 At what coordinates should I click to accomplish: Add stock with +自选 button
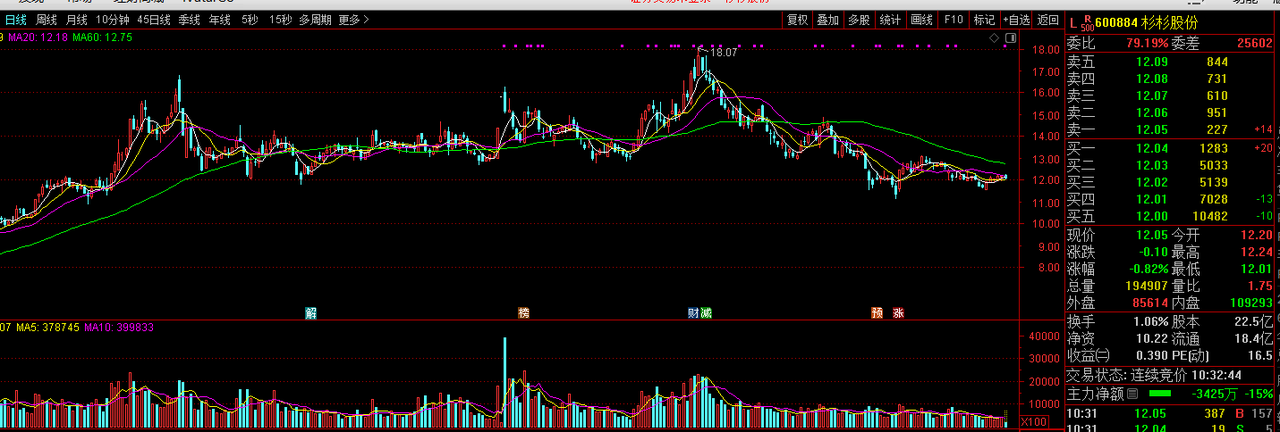pos(1016,19)
